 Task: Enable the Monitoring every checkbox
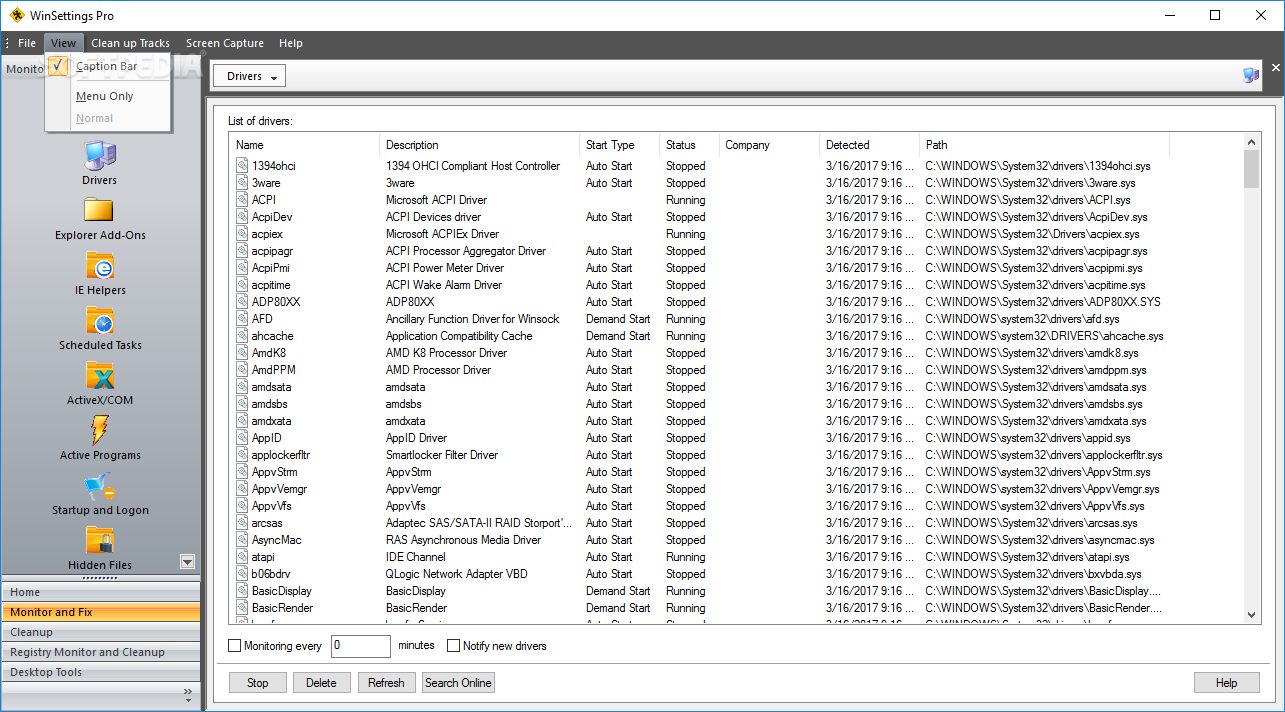pyautogui.click(x=235, y=646)
